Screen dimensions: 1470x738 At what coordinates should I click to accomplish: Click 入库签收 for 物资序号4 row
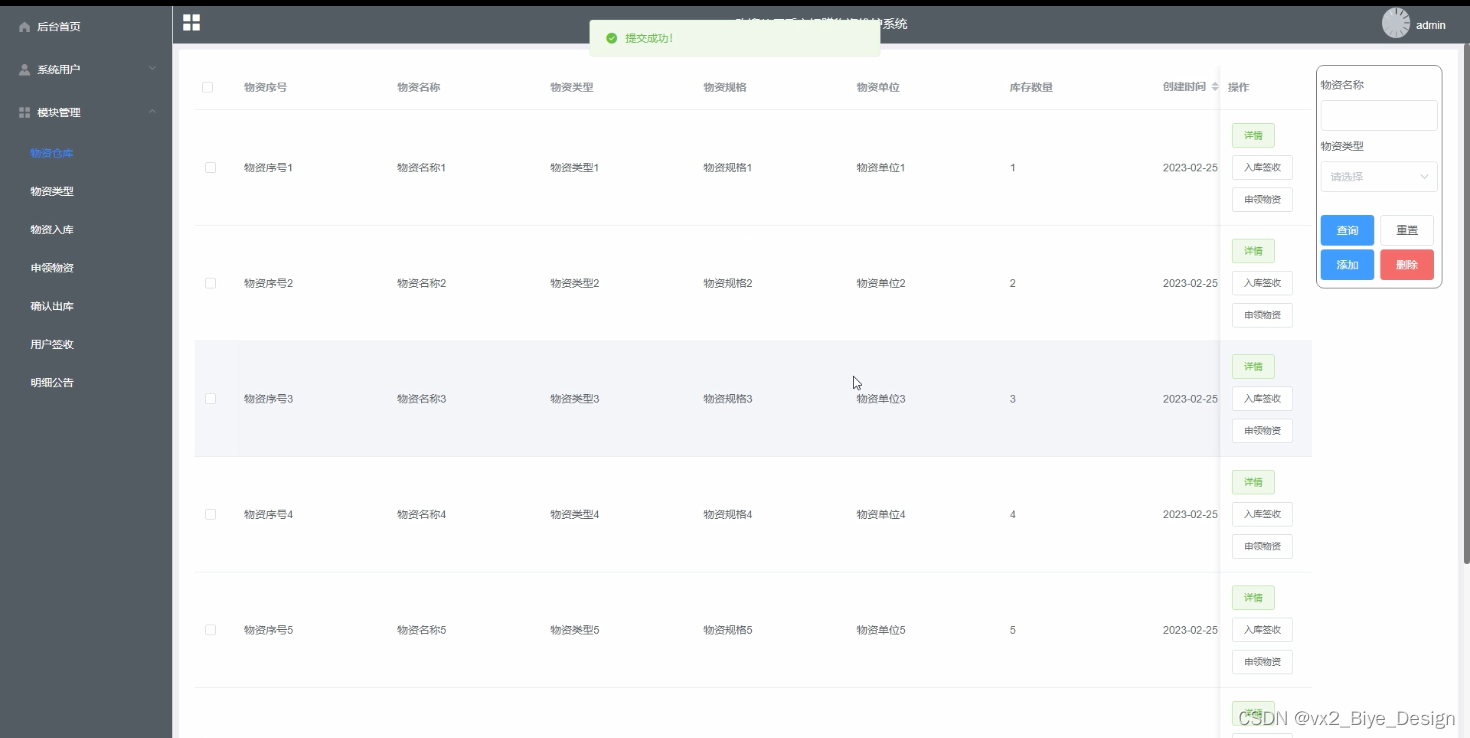point(1262,514)
